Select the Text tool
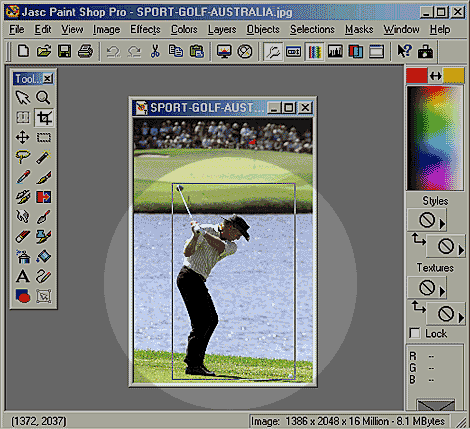The width and height of the screenshot is (470, 429). 23,276
